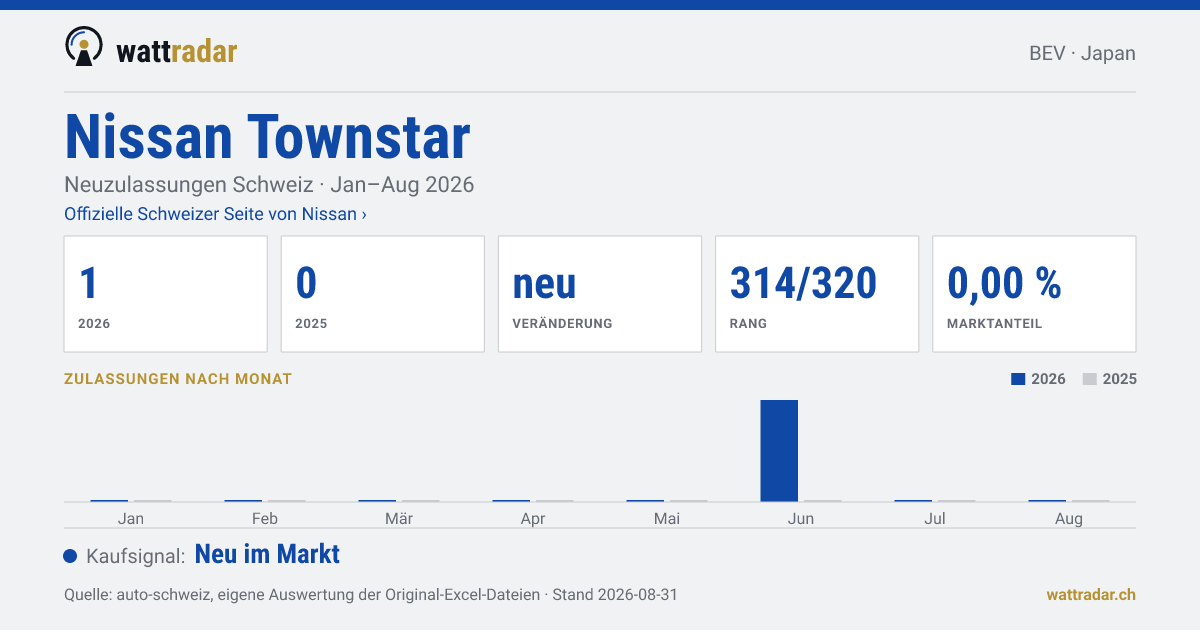The height and width of the screenshot is (630, 1200).
Task: Click the 'Quelle: auto-schweiz' source line
Action: [371, 594]
